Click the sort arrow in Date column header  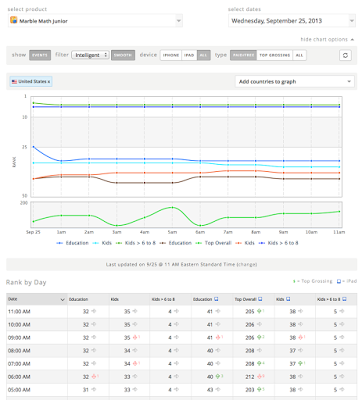tap(62, 300)
